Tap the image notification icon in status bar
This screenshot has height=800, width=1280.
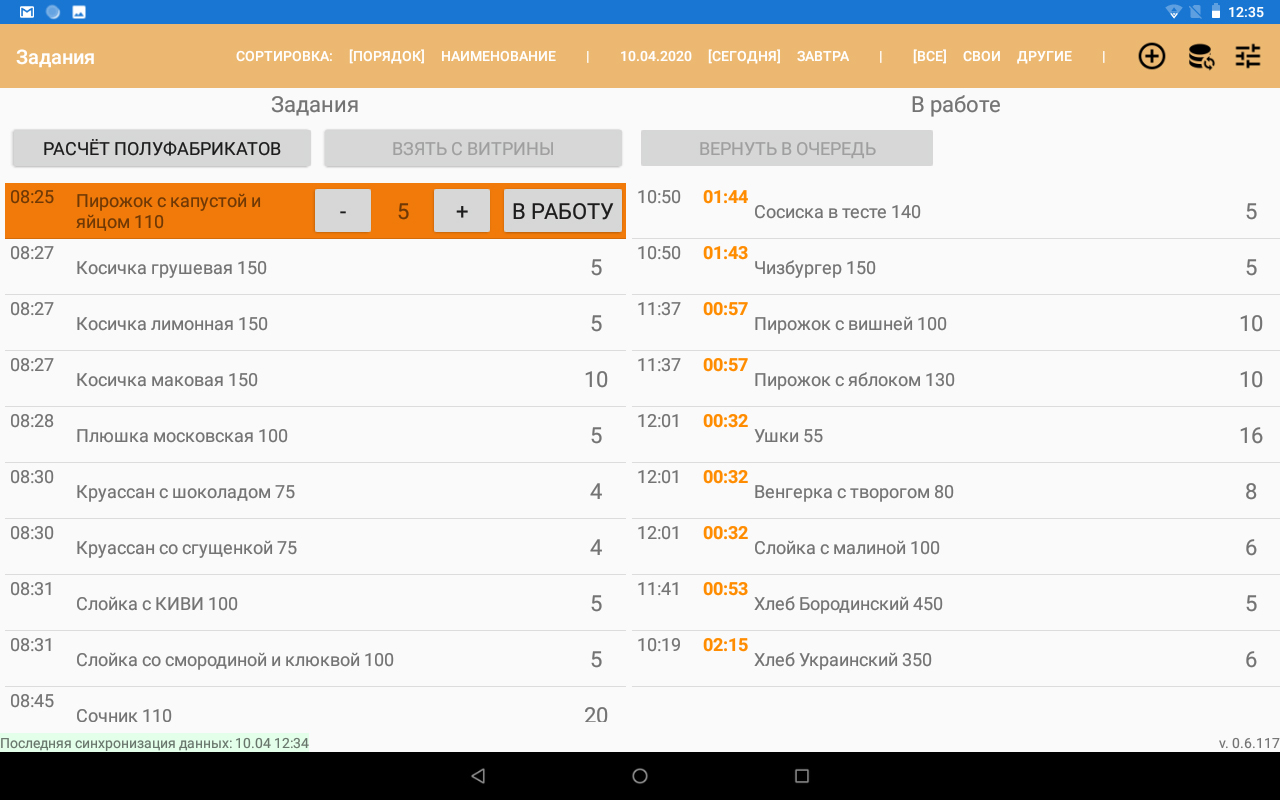point(79,12)
